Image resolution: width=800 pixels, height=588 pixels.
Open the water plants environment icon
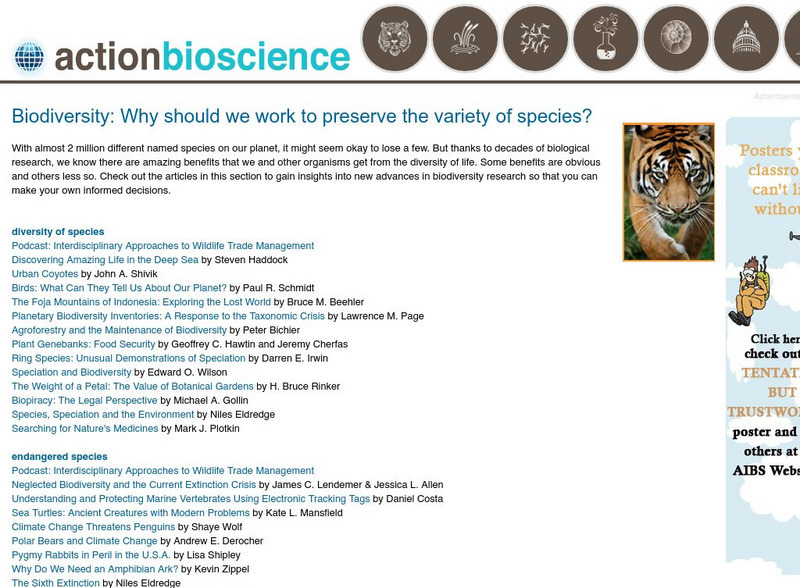coord(465,39)
